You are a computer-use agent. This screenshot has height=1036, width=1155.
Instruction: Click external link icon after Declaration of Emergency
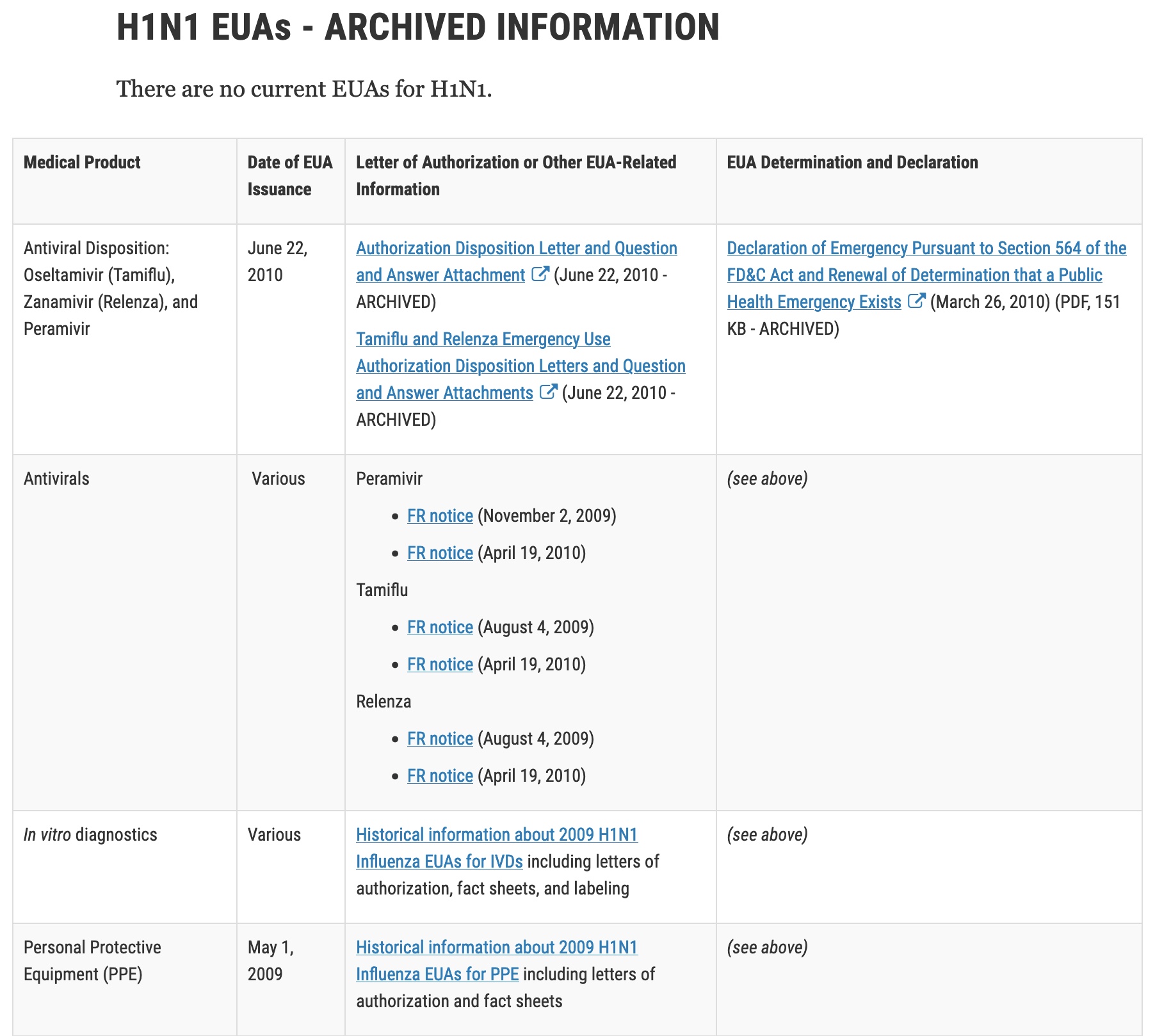(x=916, y=301)
